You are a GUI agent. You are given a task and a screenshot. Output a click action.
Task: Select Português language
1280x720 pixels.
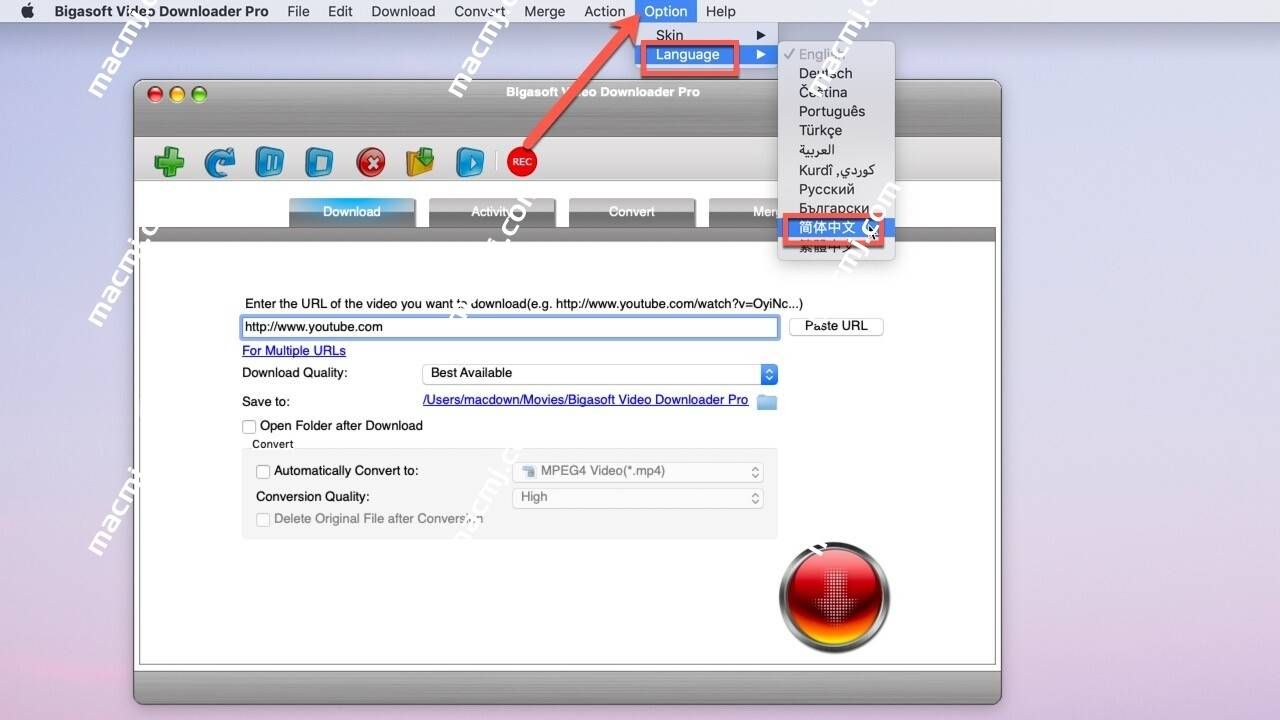[x=836, y=111]
